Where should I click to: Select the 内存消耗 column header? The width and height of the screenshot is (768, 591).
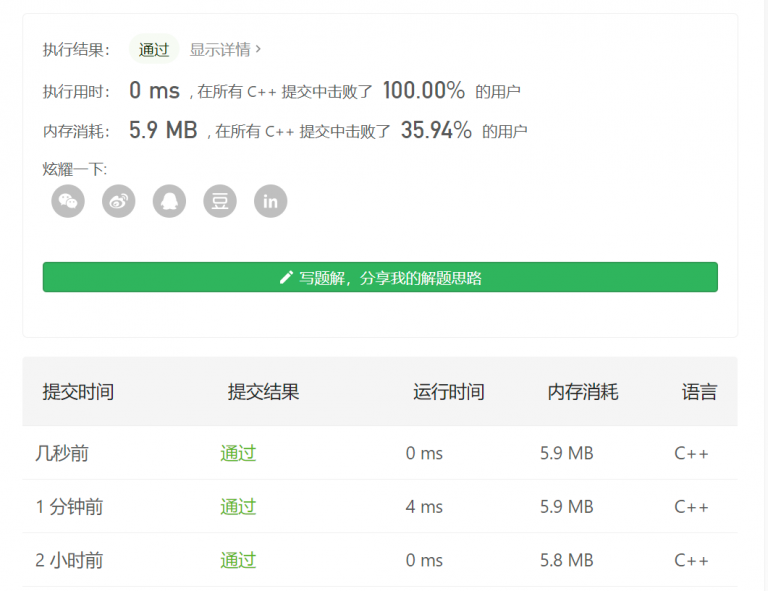click(x=582, y=392)
